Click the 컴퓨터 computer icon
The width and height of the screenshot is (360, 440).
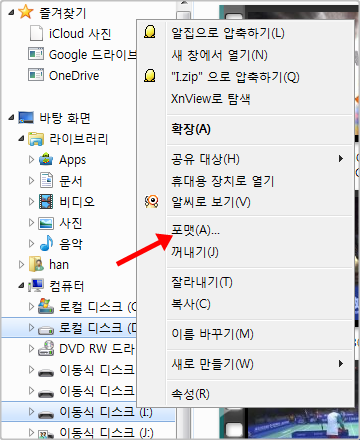tap(36, 285)
